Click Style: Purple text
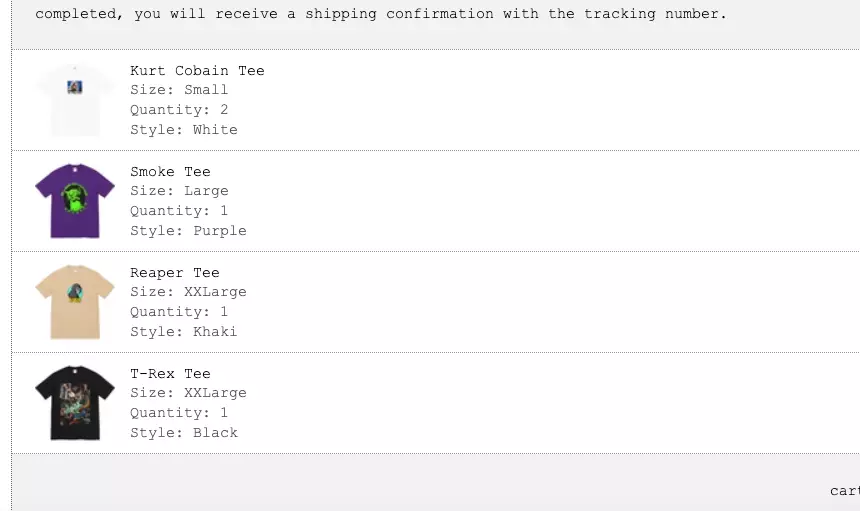860x511 pixels. [x=188, y=231]
